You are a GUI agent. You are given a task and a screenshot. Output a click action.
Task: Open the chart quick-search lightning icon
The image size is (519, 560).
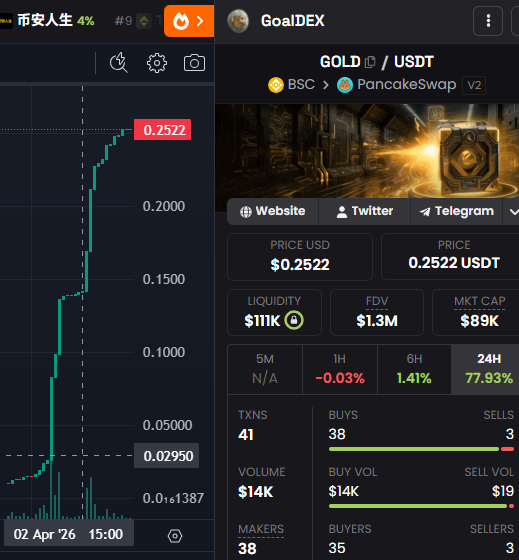pyautogui.click(x=119, y=63)
